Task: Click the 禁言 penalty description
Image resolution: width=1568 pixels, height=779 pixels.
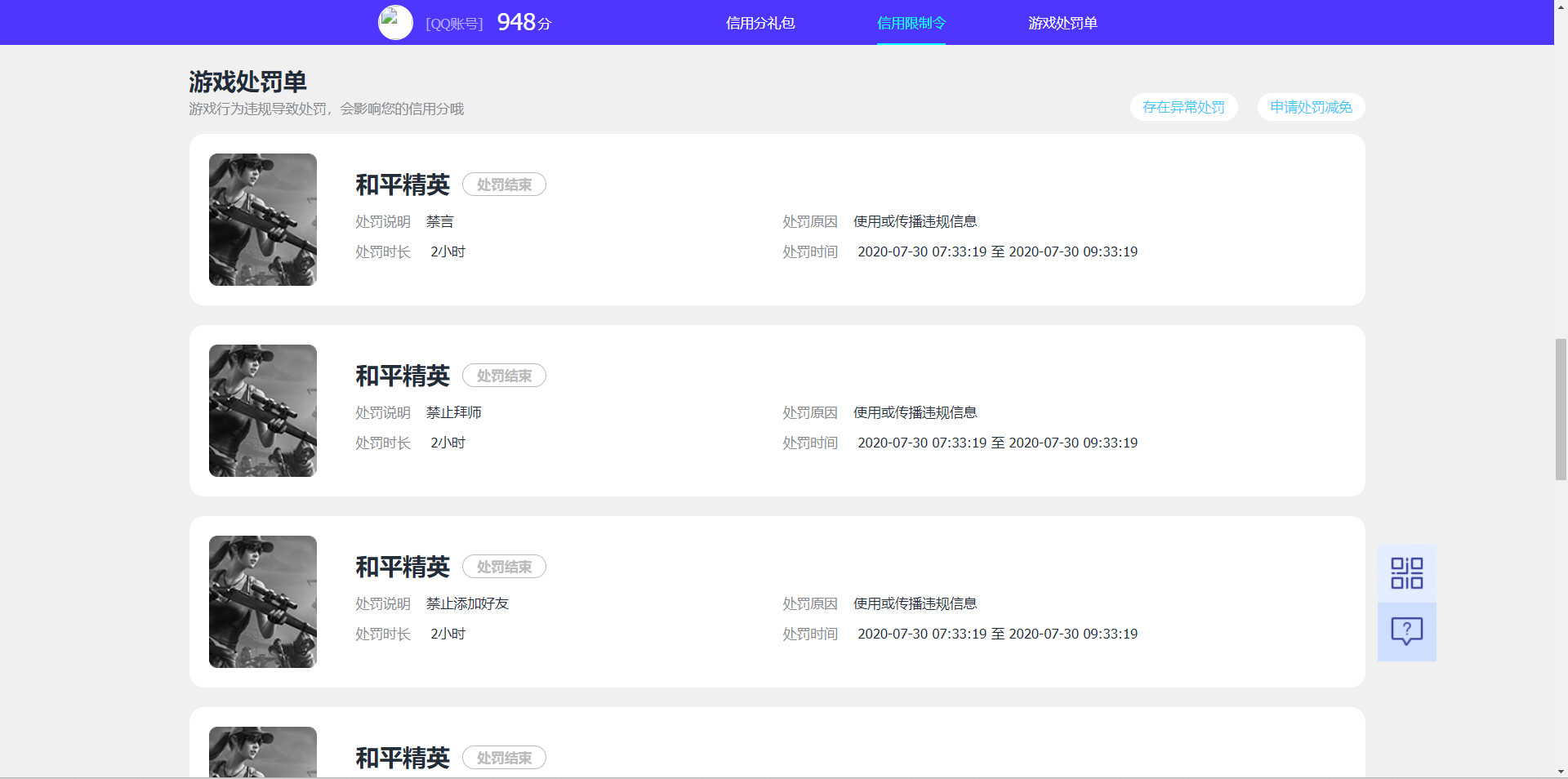Action: (x=439, y=221)
